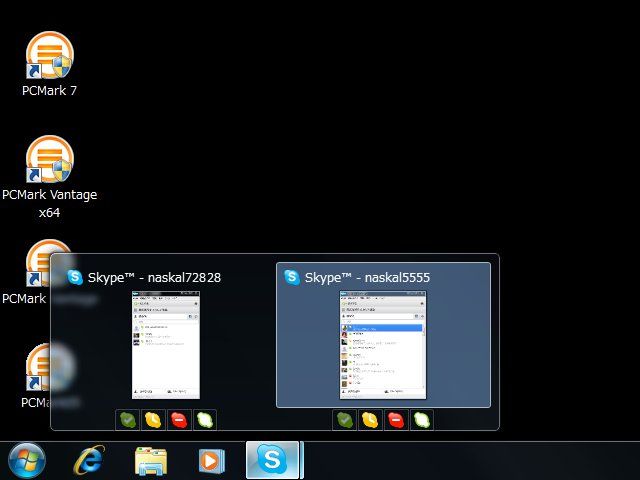Launch Windows Media Player from the taskbar
Screen dimensions: 640x480
coord(211,461)
